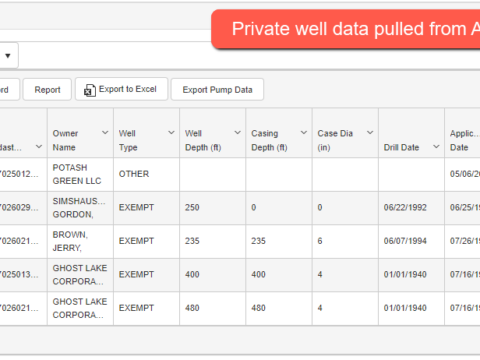Click the Report button
Screen dimensions: 480x360
47,89
